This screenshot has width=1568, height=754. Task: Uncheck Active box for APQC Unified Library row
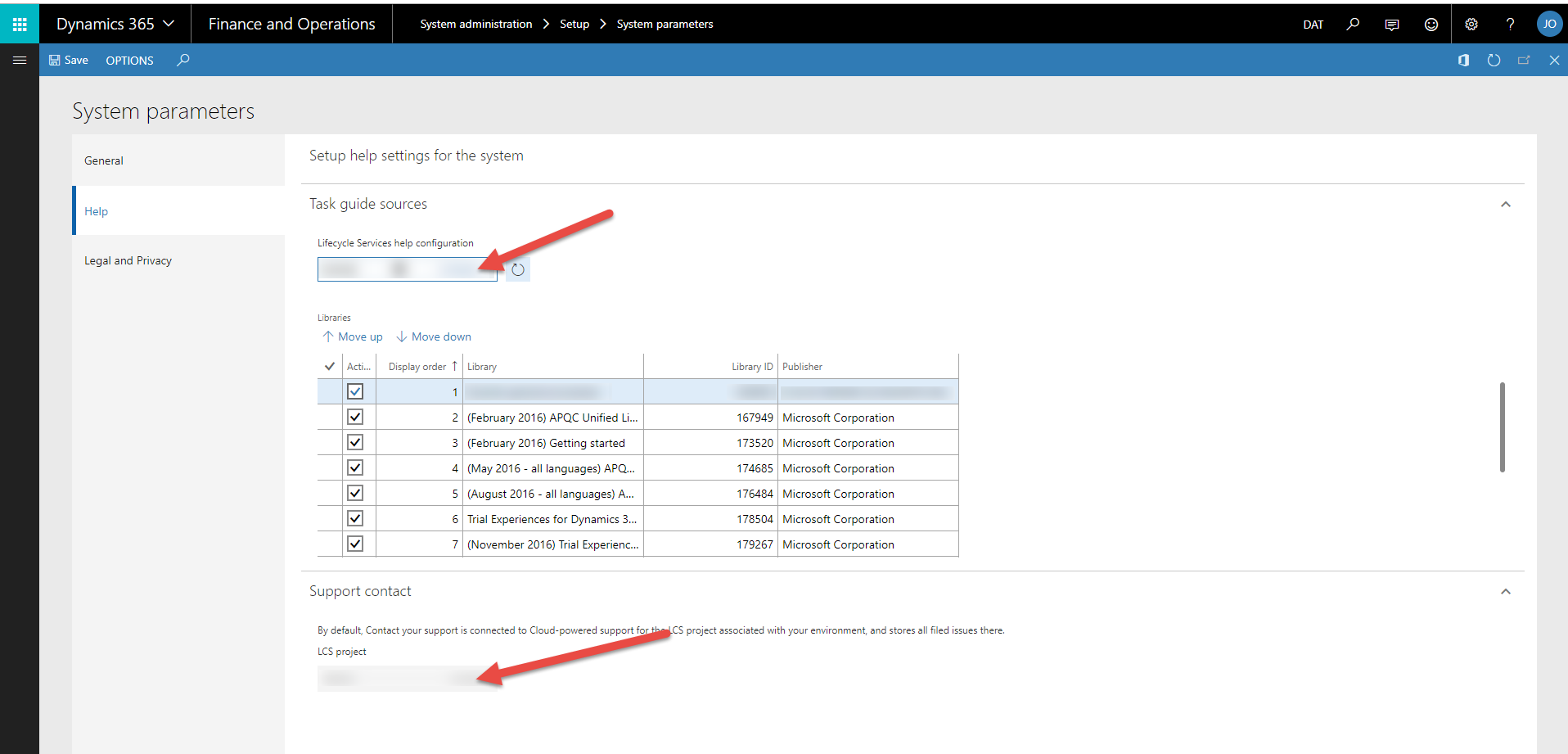pos(355,418)
